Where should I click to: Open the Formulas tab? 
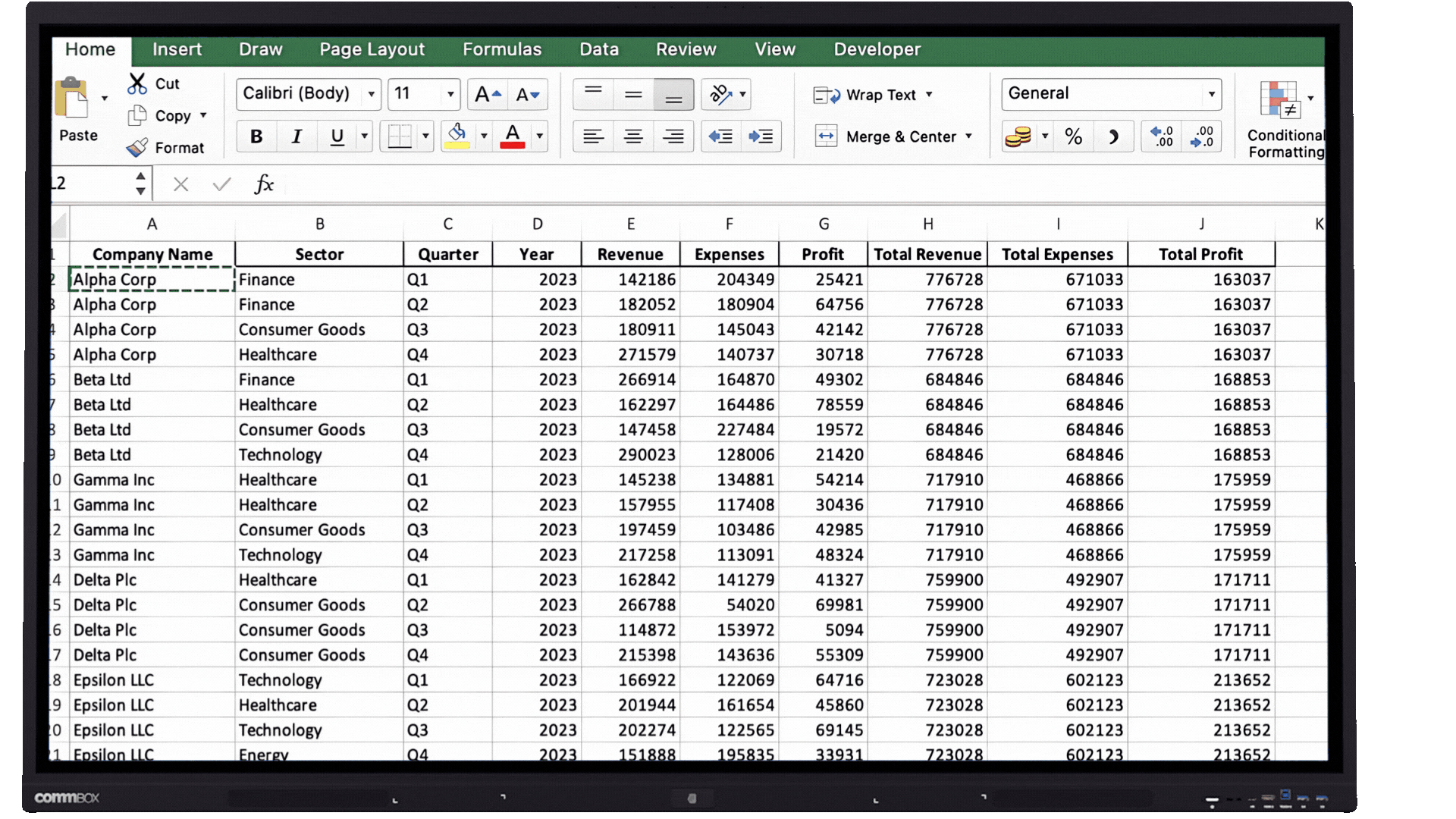pos(502,50)
